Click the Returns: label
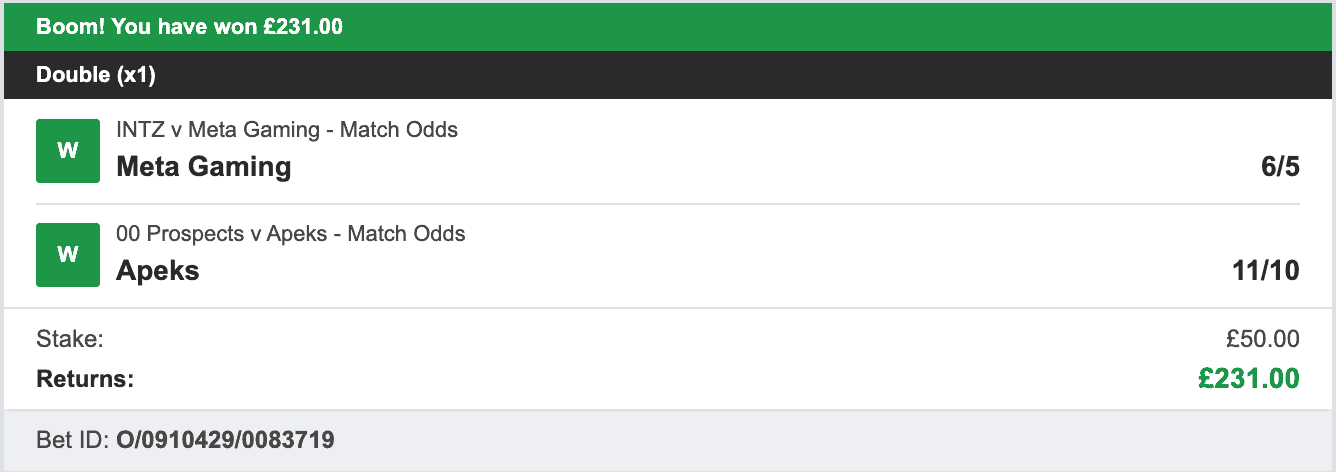This screenshot has height=472, width=1336. [x=85, y=379]
